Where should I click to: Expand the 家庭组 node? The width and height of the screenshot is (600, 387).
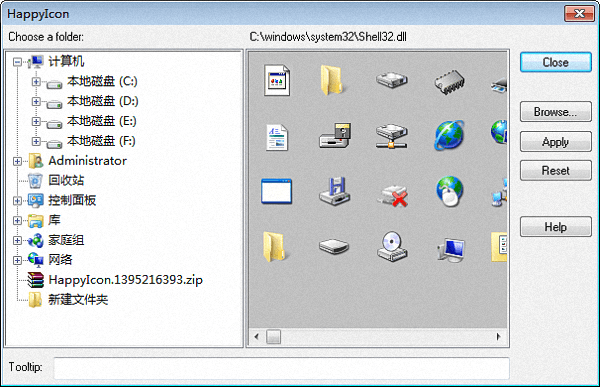click(x=17, y=240)
